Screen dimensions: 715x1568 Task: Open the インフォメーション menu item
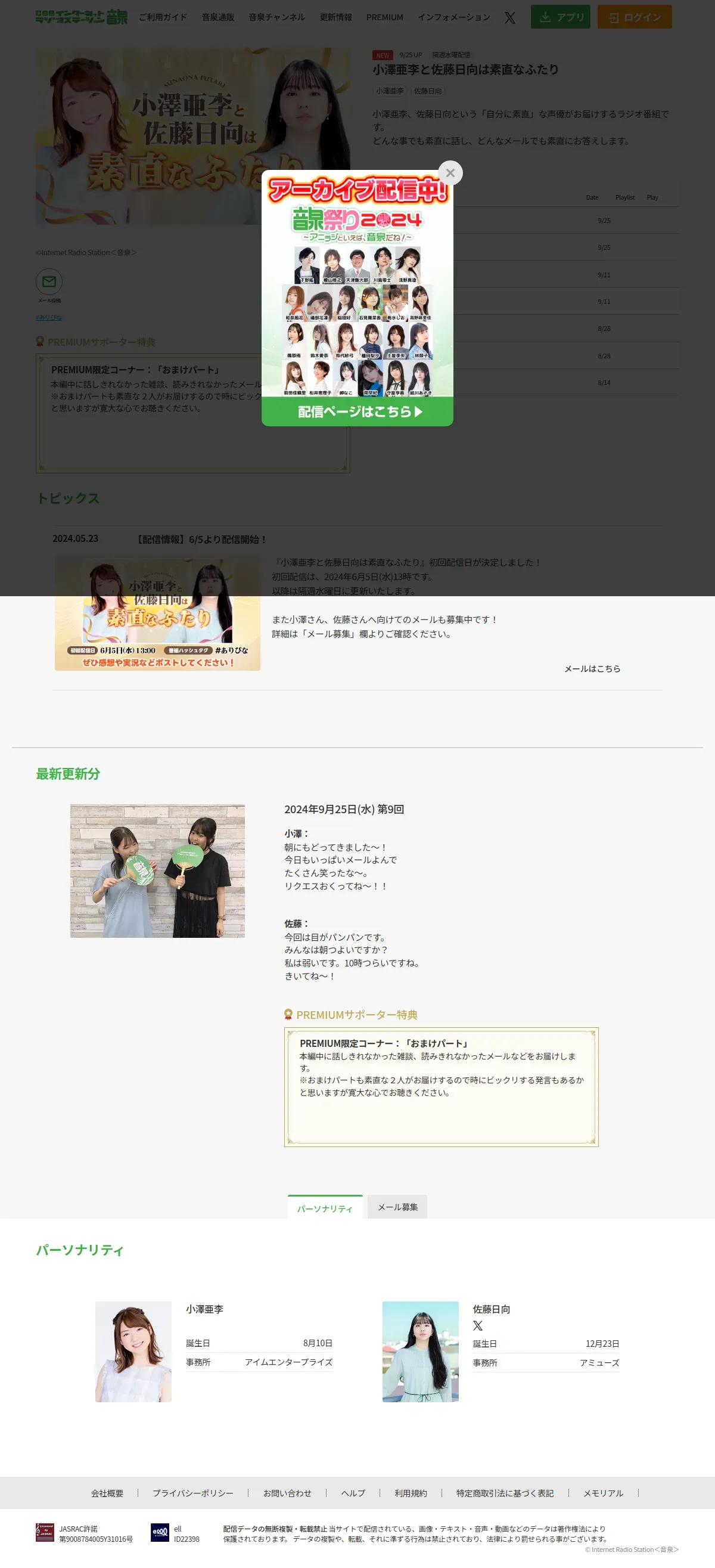tap(454, 17)
